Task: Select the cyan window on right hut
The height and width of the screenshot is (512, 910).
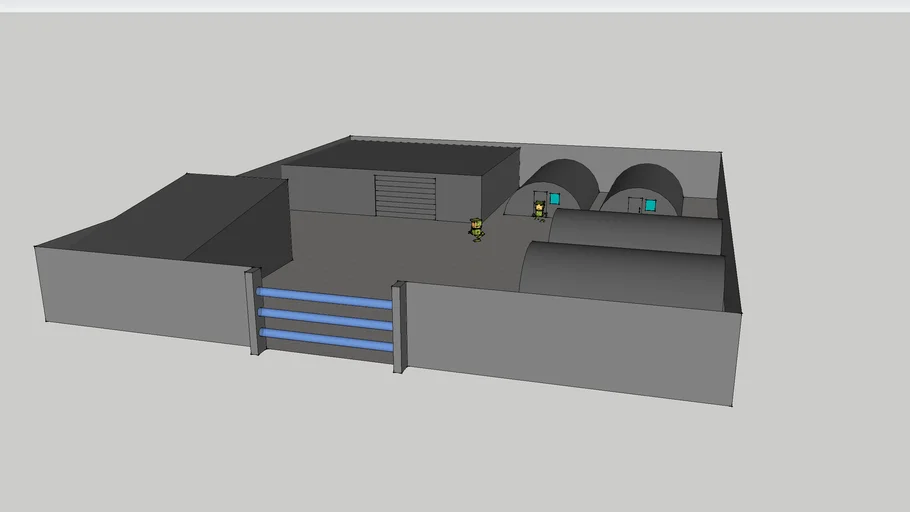Action: coord(650,205)
